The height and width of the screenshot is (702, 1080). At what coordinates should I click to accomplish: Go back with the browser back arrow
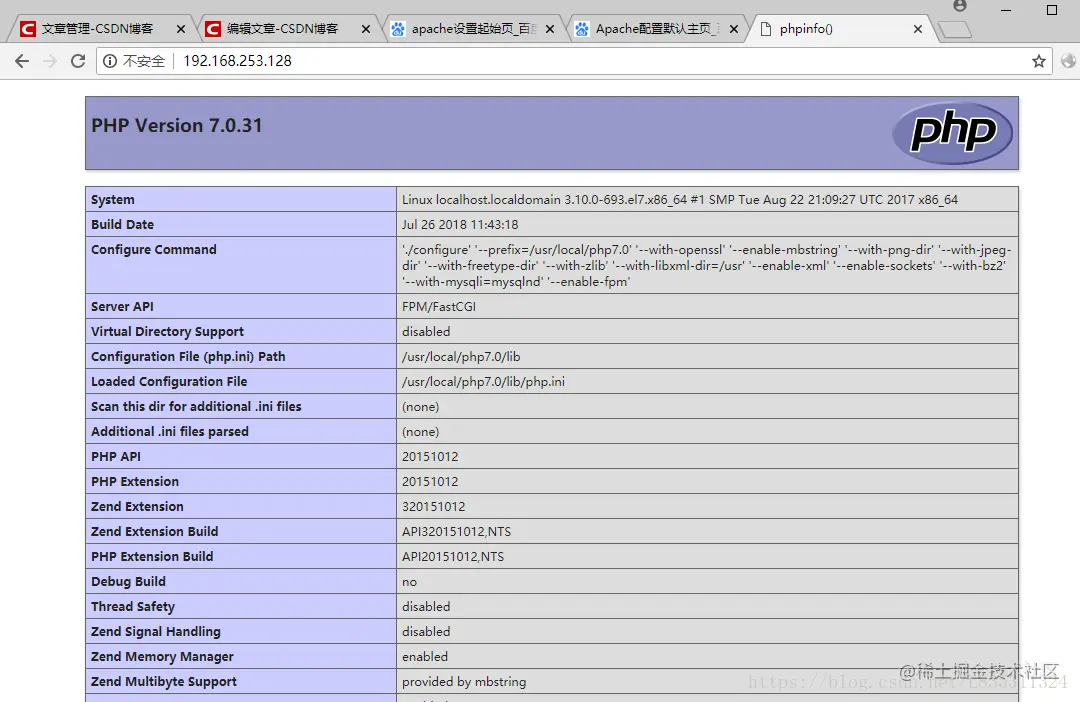coord(22,61)
